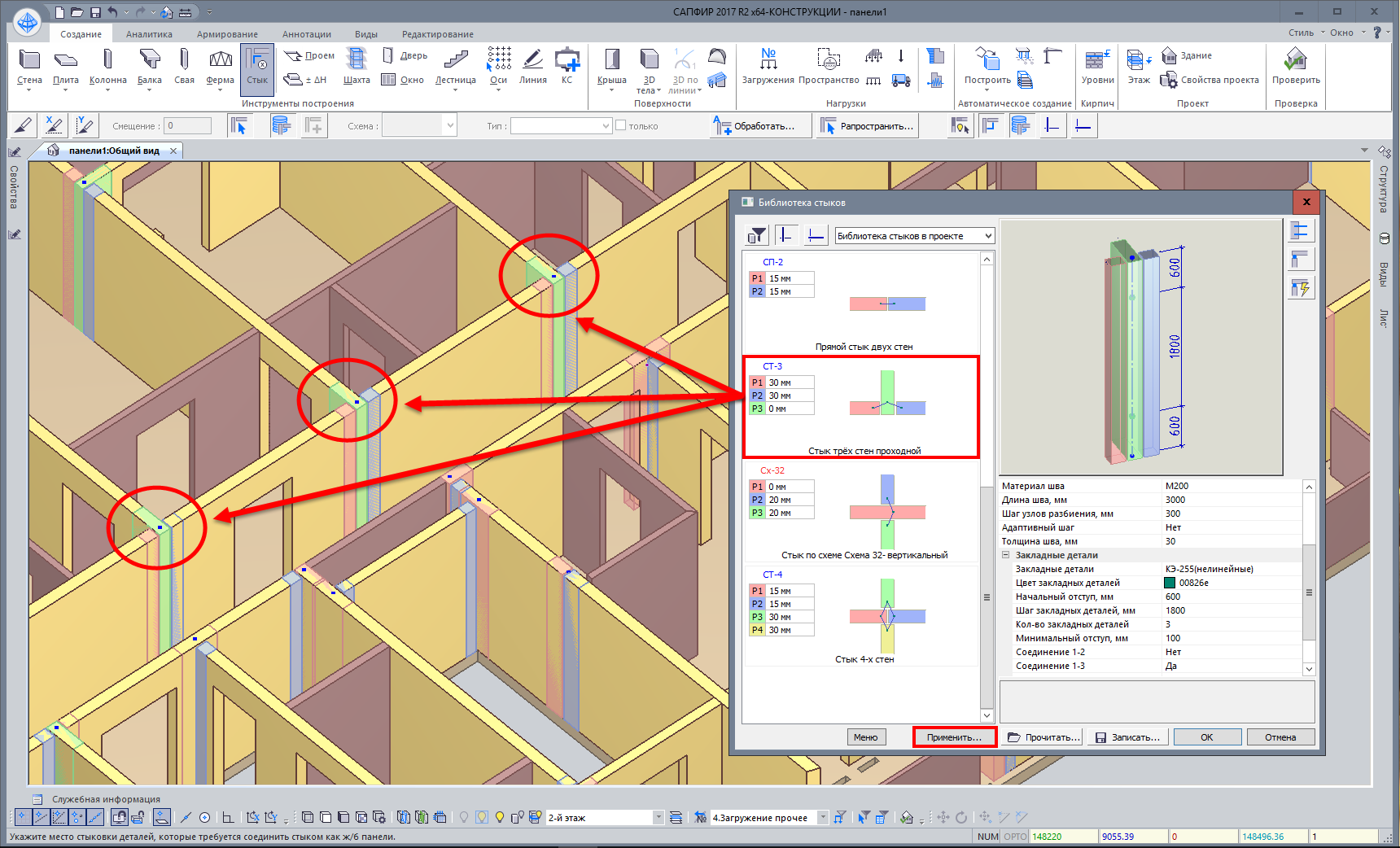Image resolution: width=1400 pixels, height=848 pixels.
Task: Expand the 2-й этаж floor dropdown
Action: (658, 817)
